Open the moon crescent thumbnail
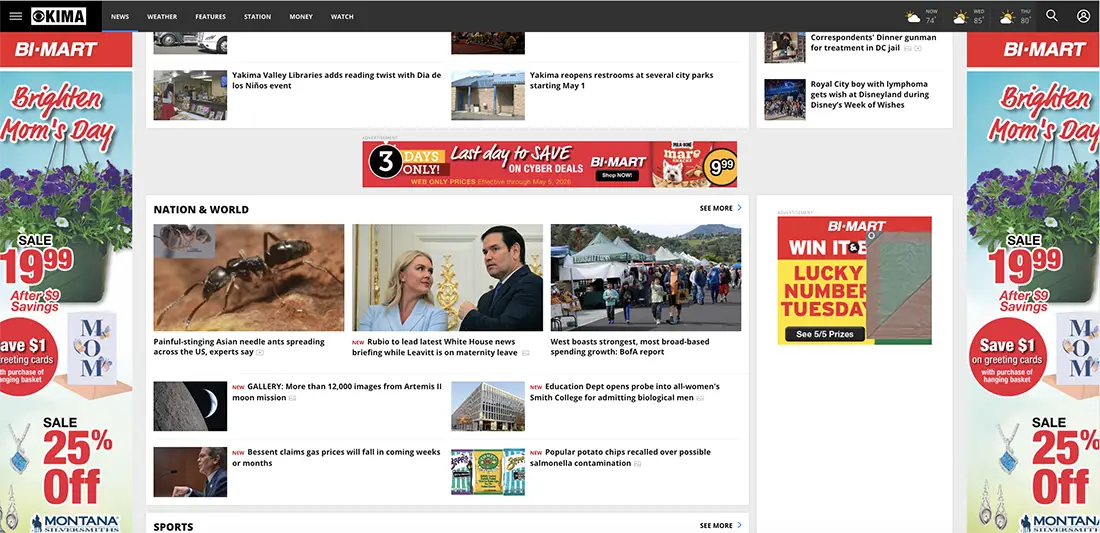Image resolution: width=1100 pixels, height=533 pixels. pos(190,406)
